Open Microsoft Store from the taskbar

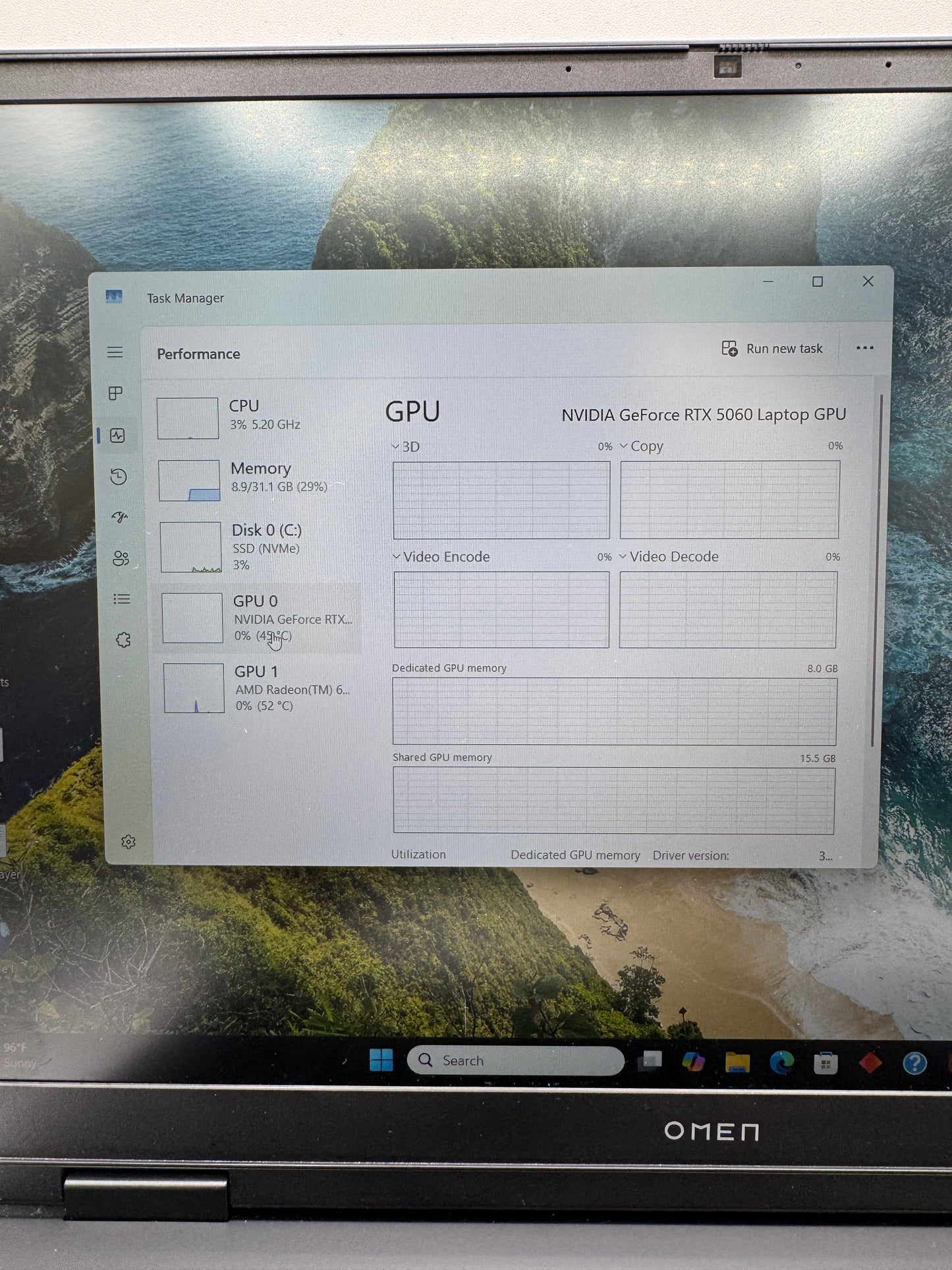click(x=826, y=1063)
